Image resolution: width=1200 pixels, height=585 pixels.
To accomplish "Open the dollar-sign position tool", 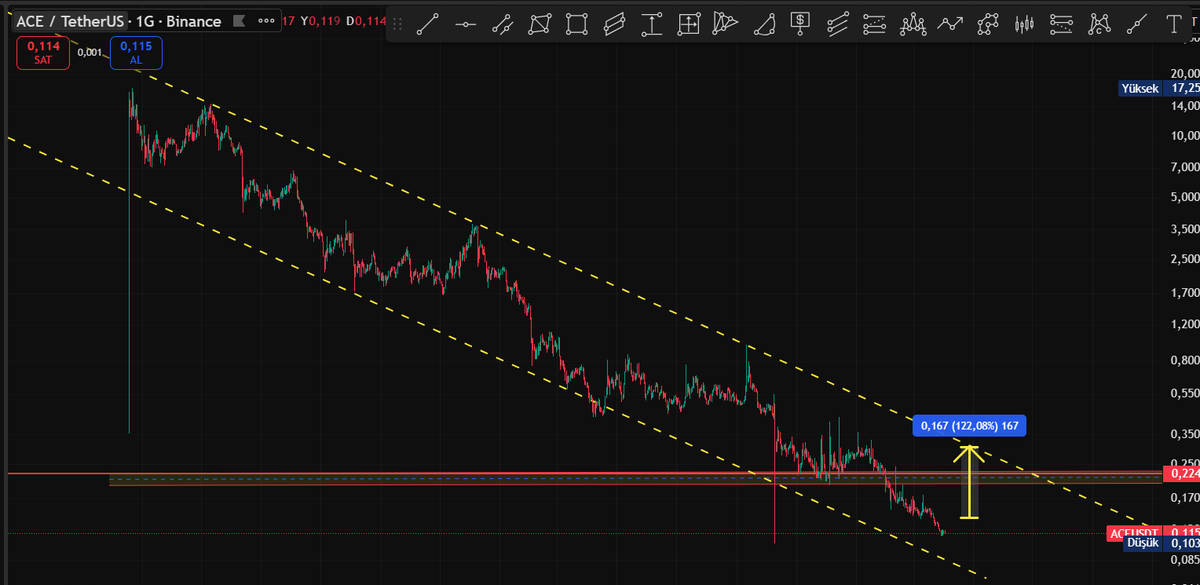I will click(801, 22).
